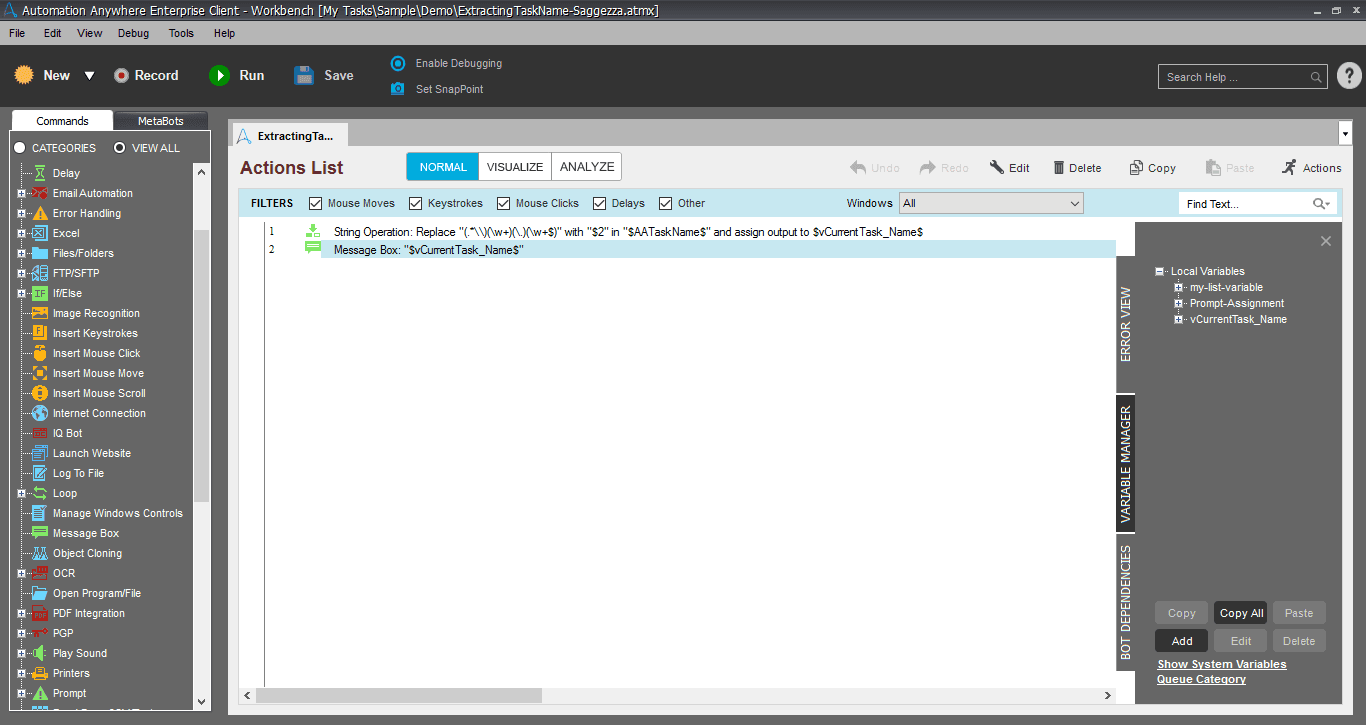Toggle the Keystrokes filter checkbox
Image resolution: width=1366 pixels, height=725 pixels.
pyautogui.click(x=416, y=203)
